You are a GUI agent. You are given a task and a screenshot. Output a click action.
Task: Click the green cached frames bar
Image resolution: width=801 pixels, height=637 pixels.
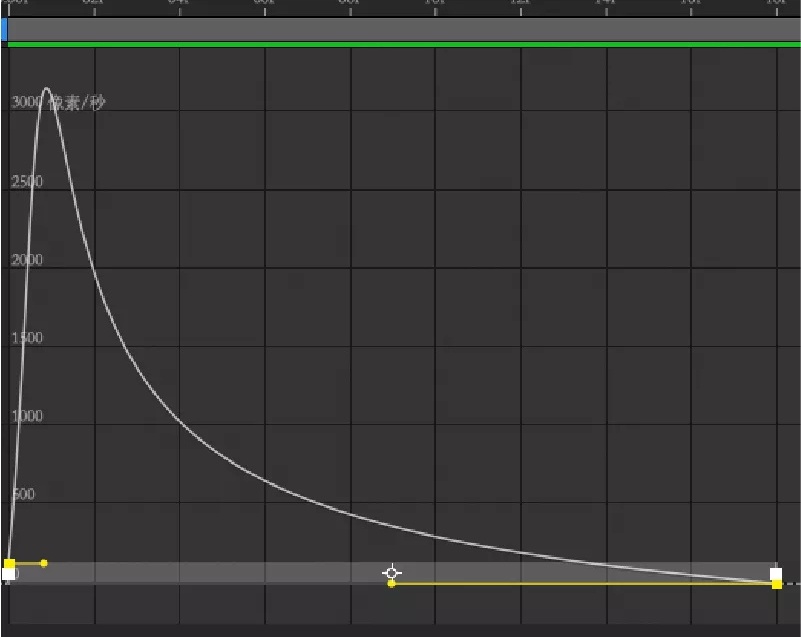point(404,44)
